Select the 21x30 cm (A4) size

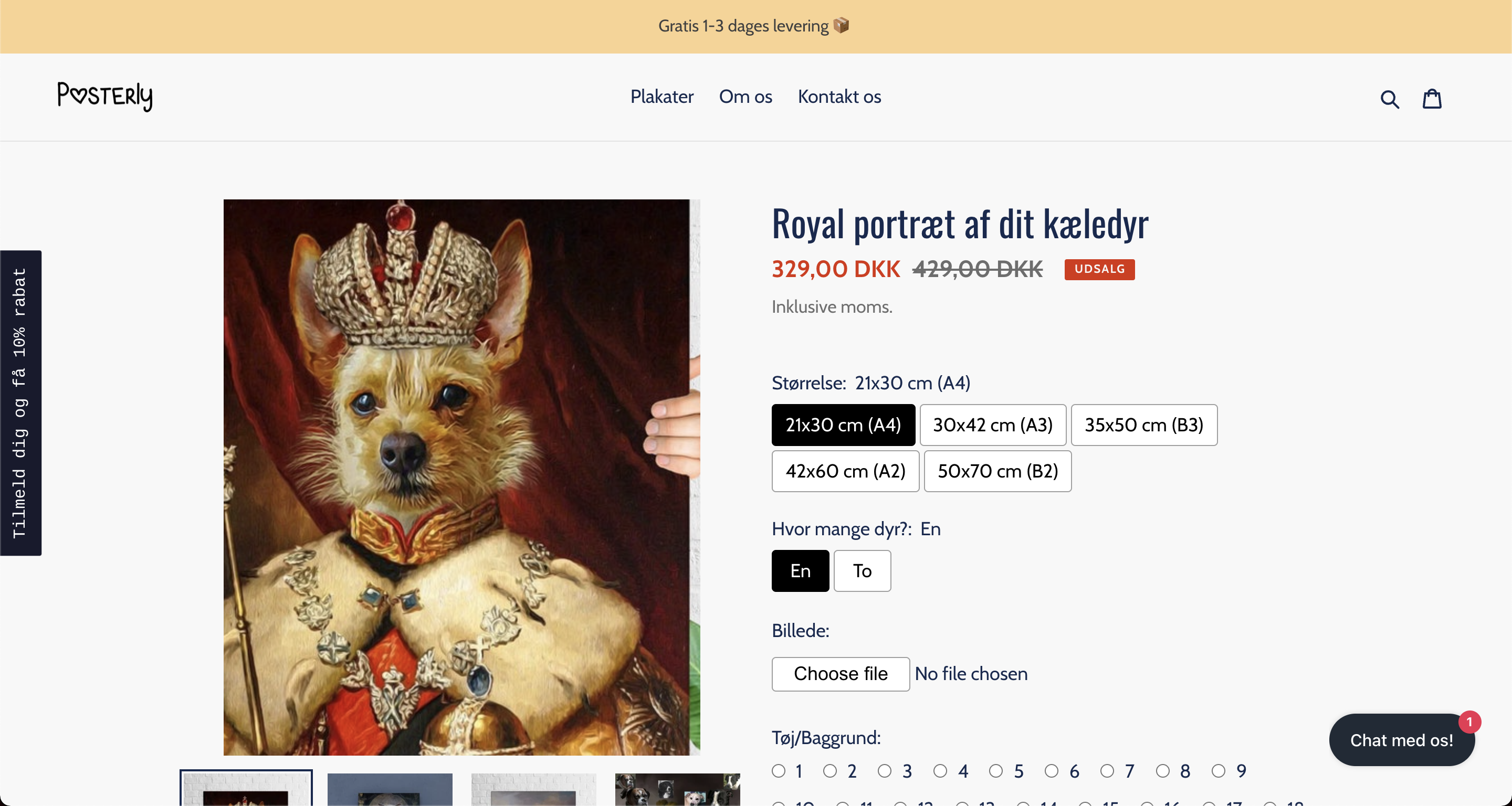pos(843,425)
